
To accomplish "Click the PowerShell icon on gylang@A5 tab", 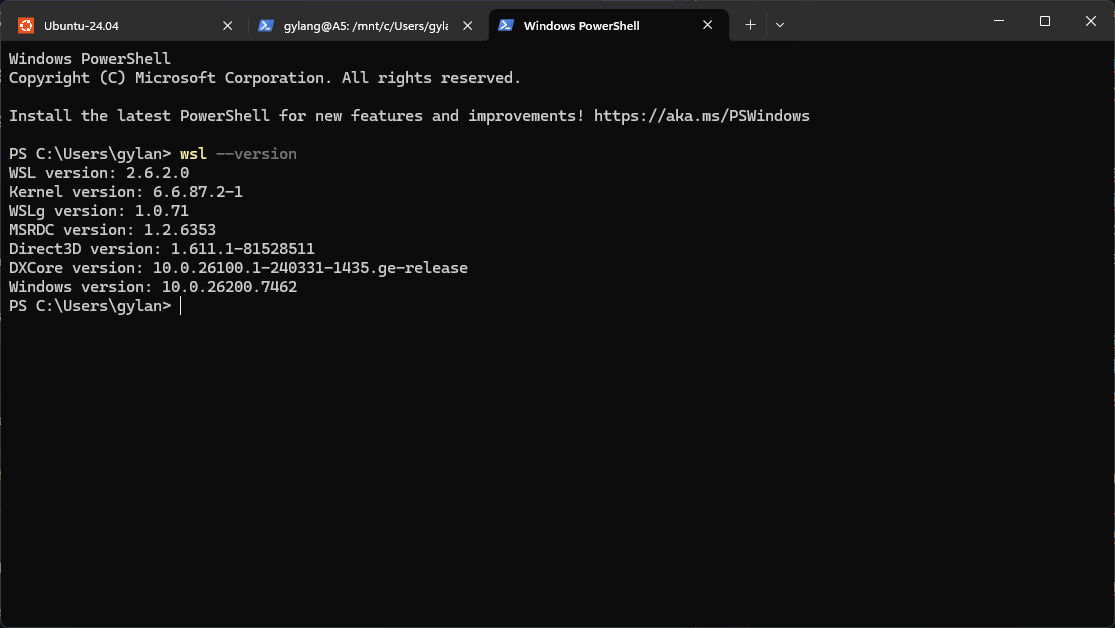I will point(266,25).
